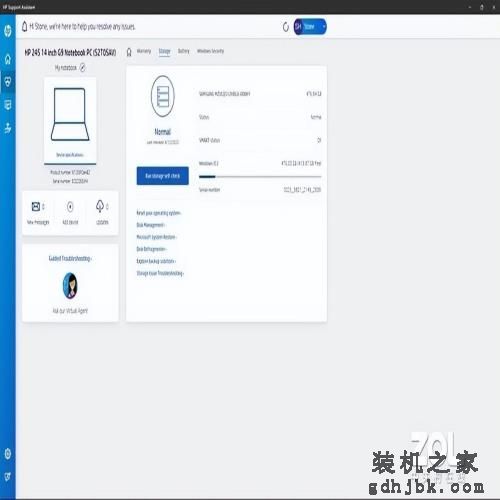Click the Ask our Virtual Agent text
This screenshot has width=500, height=500.
pos(70,311)
